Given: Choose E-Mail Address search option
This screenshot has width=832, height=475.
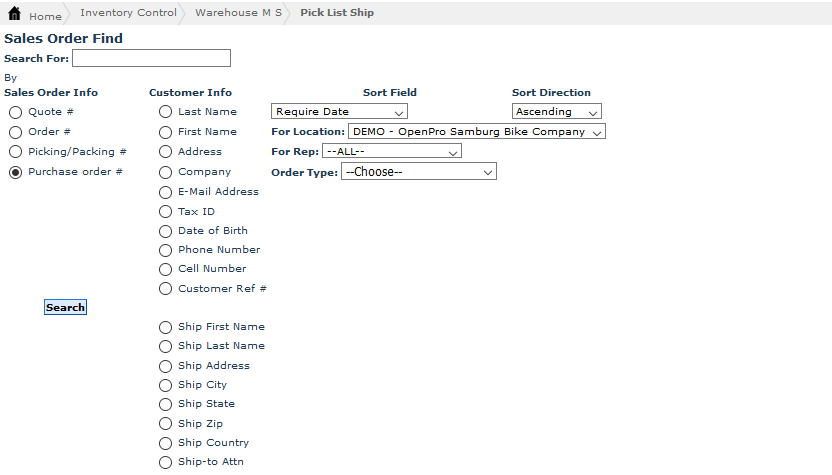Looking at the screenshot, I should pos(166,192).
